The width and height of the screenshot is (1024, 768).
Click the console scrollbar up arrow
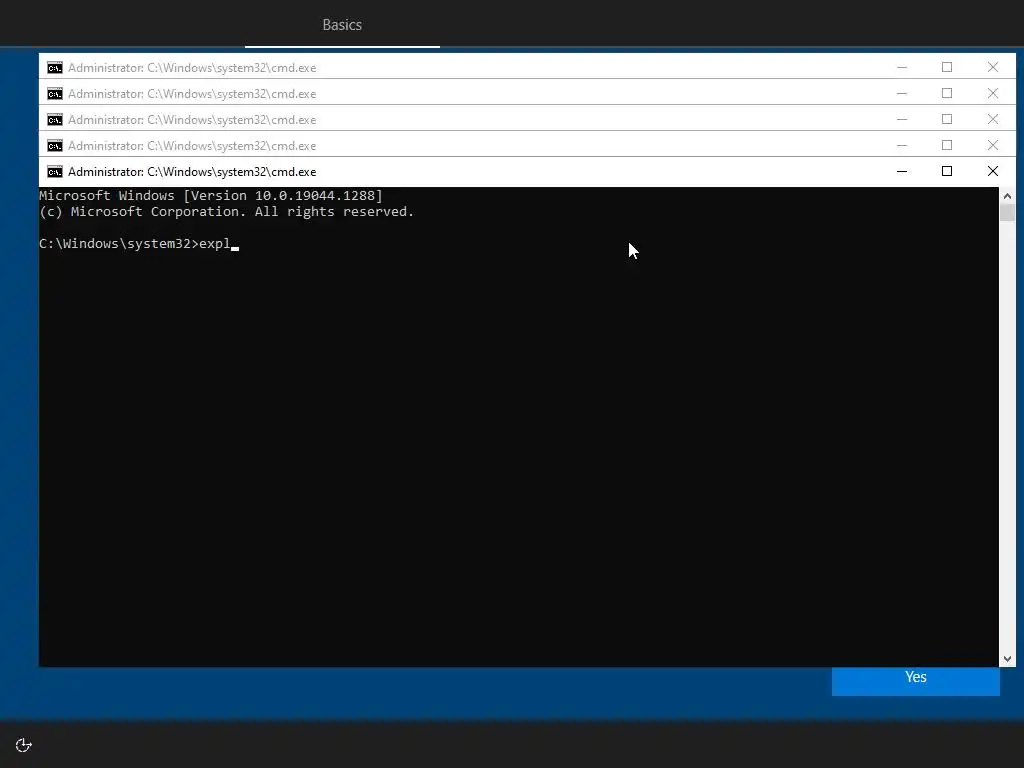(x=1007, y=195)
